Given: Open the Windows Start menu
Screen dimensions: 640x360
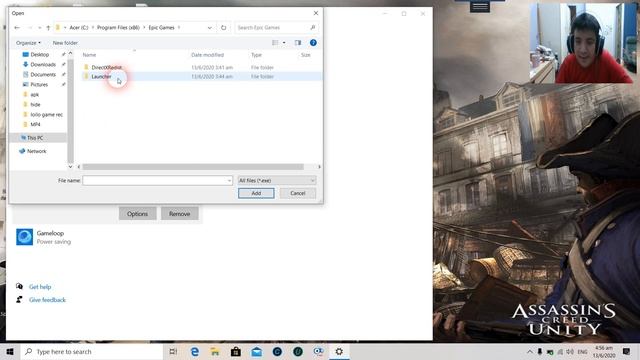Looking at the screenshot, I should [x=10, y=351].
